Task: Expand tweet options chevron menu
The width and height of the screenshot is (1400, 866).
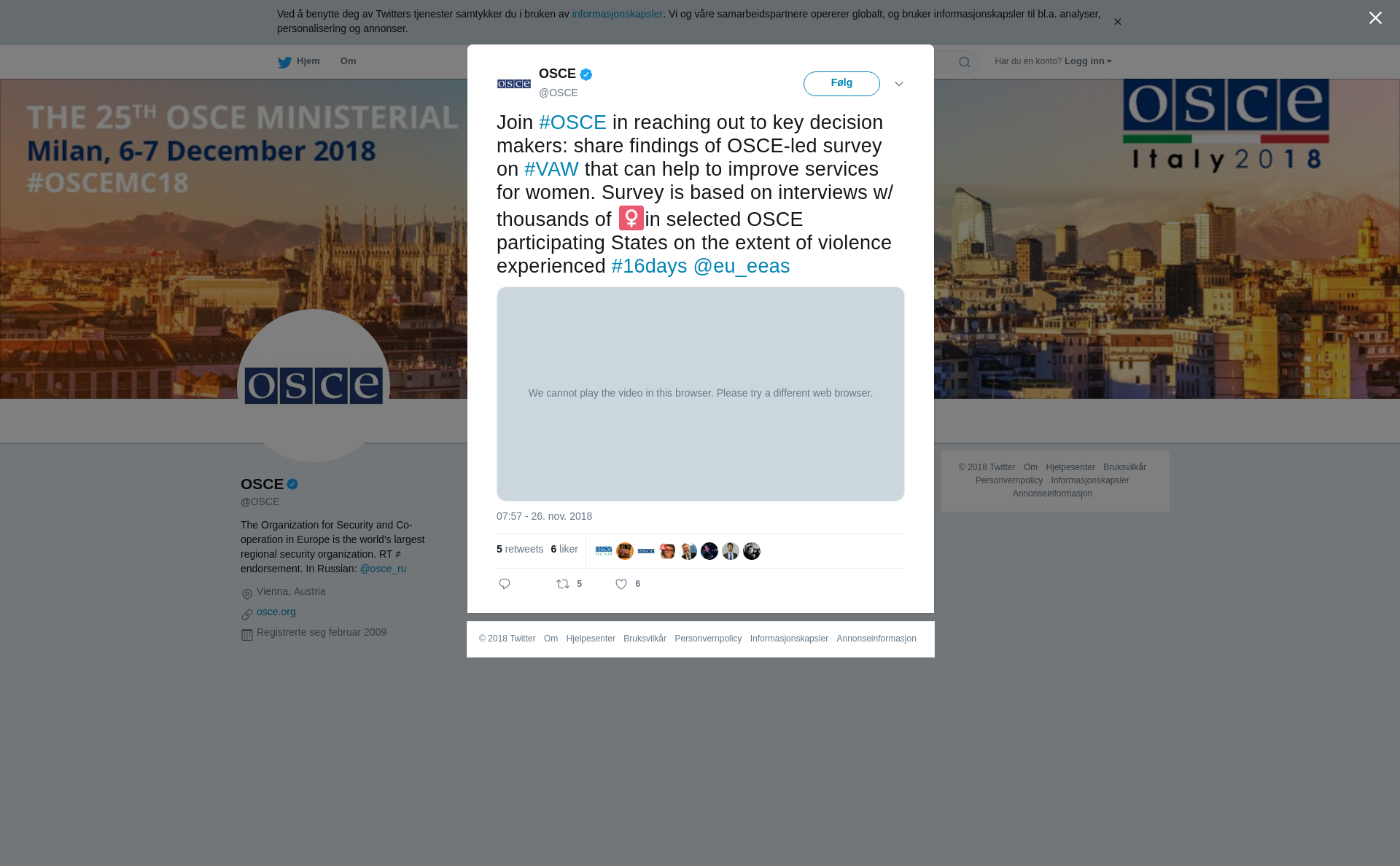Action: point(899,84)
